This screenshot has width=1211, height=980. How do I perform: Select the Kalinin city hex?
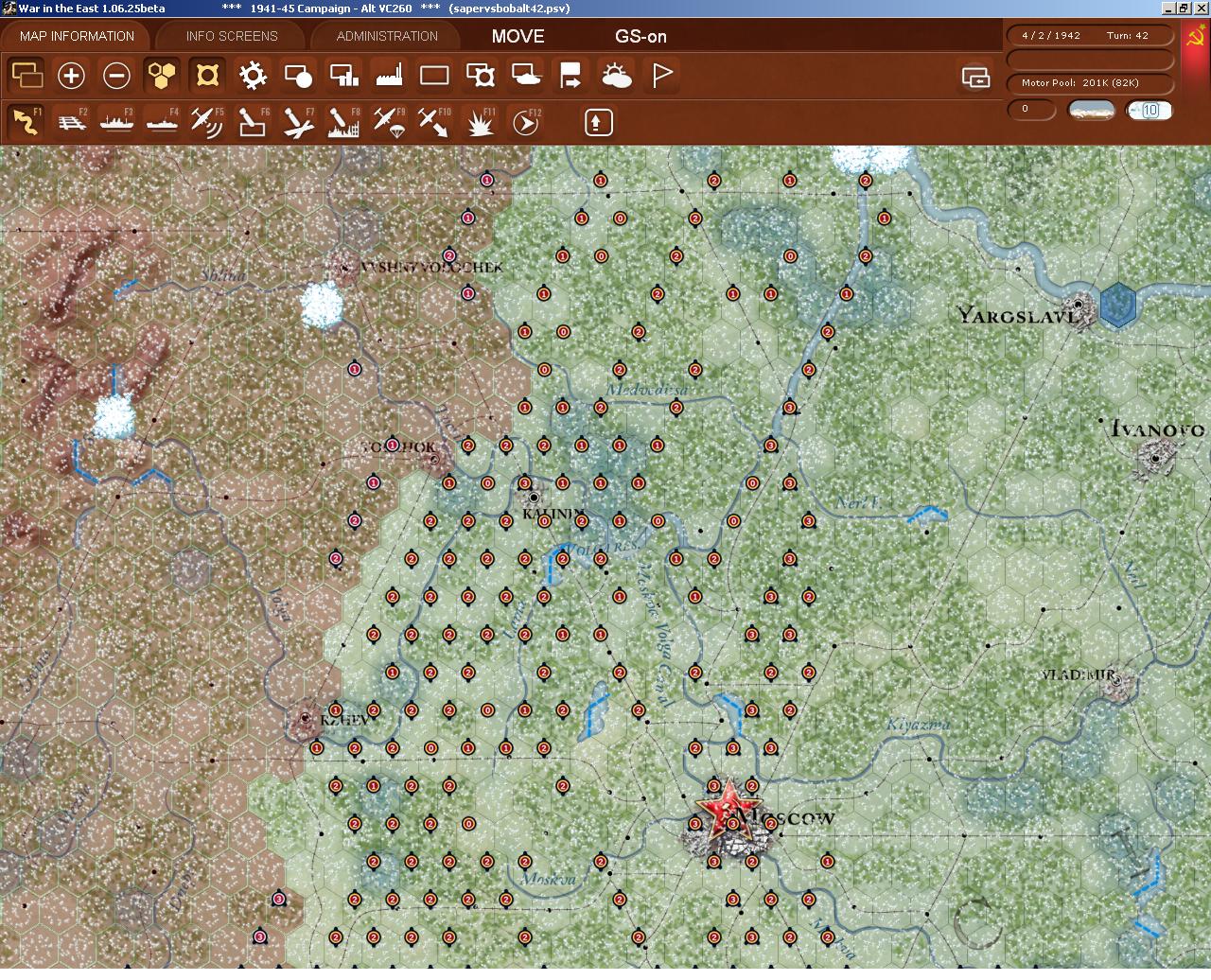(535, 497)
